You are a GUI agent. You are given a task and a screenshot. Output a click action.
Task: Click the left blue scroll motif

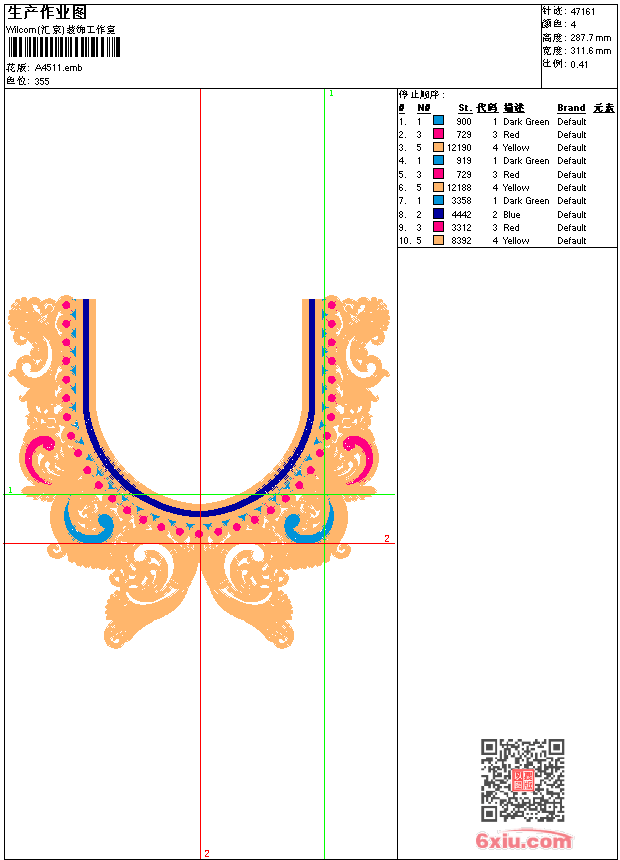pyautogui.click(x=88, y=524)
